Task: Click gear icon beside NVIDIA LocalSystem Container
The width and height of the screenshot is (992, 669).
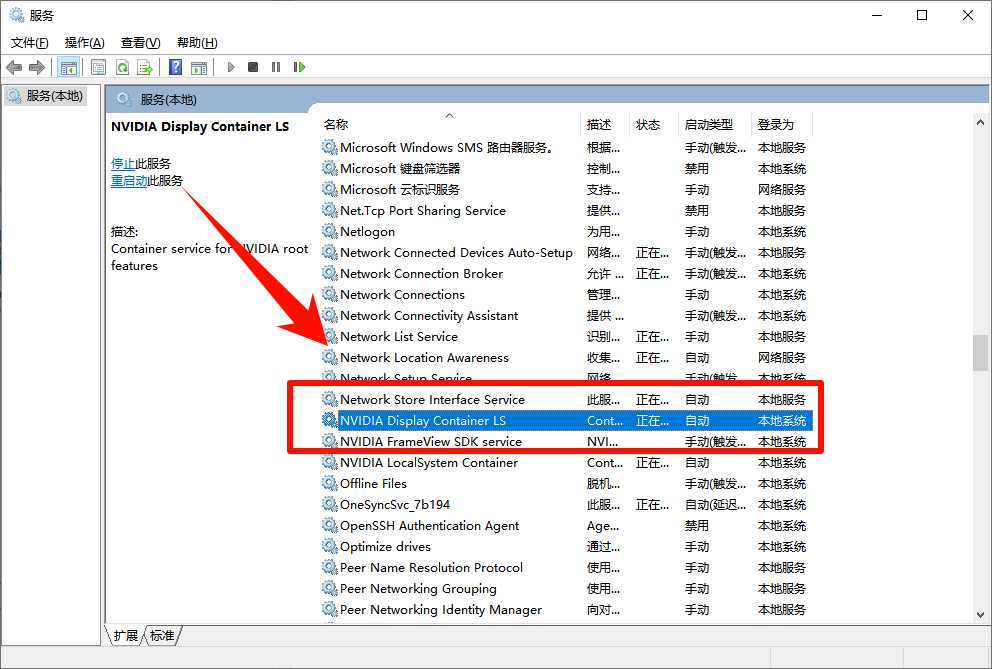Action: (x=330, y=461)
